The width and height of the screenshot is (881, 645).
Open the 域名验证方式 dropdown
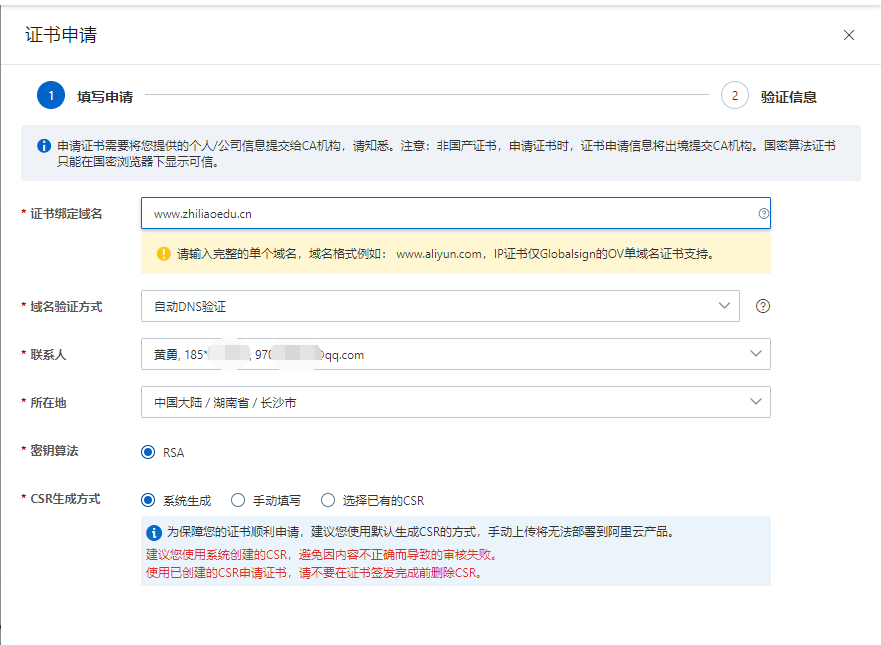(x=440, y=306)
